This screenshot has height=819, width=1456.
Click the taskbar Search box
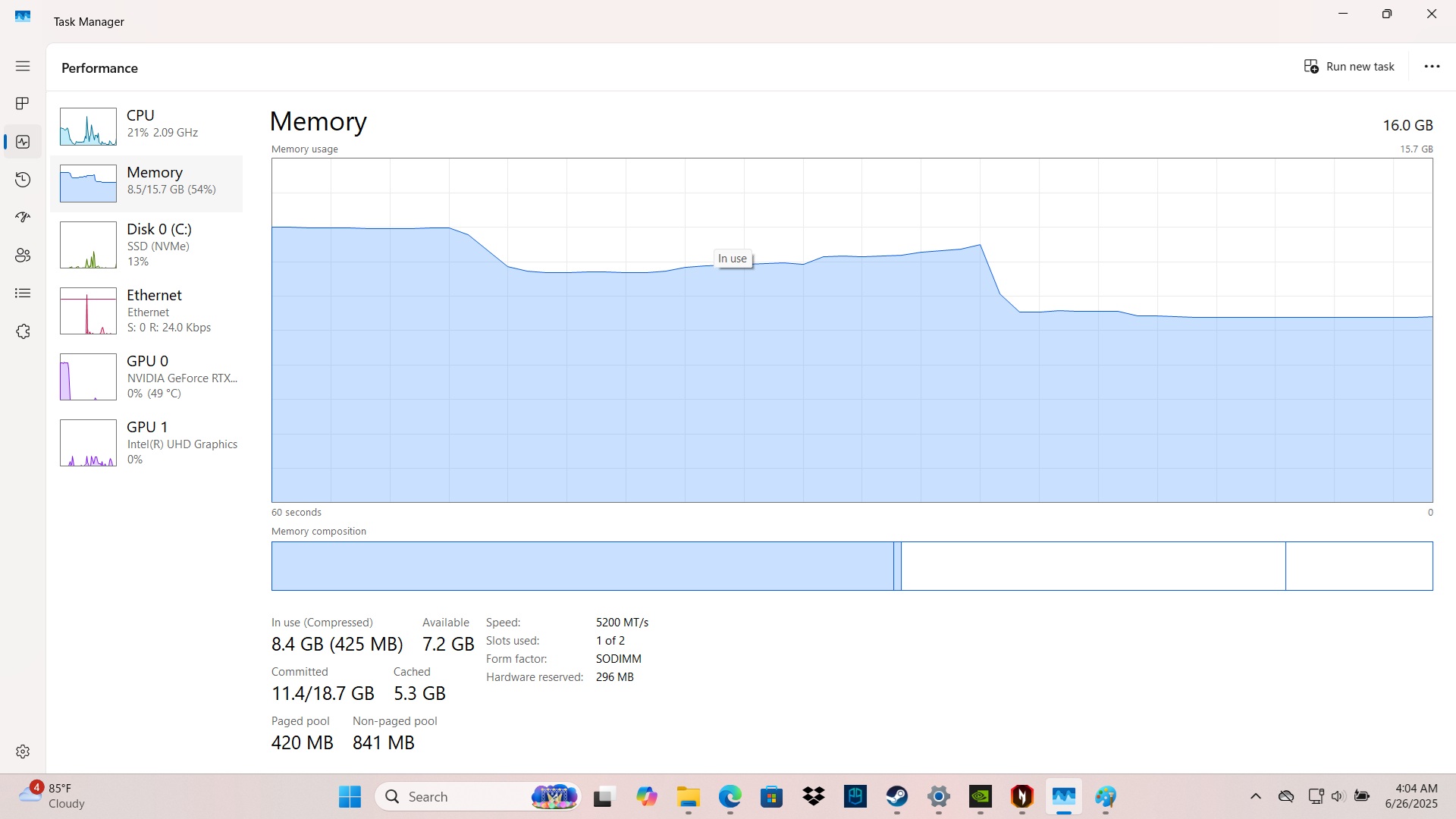479,797
